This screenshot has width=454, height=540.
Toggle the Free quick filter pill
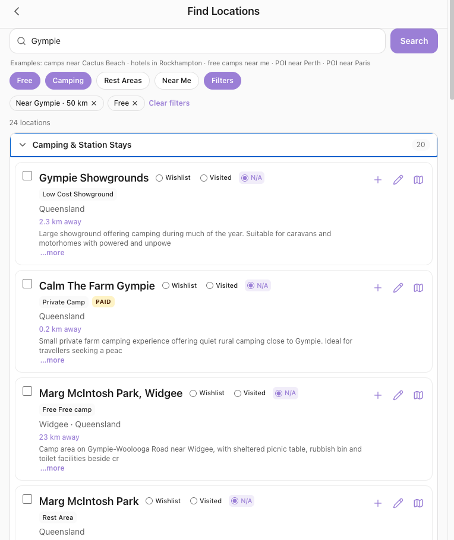[x=25, y=81]
